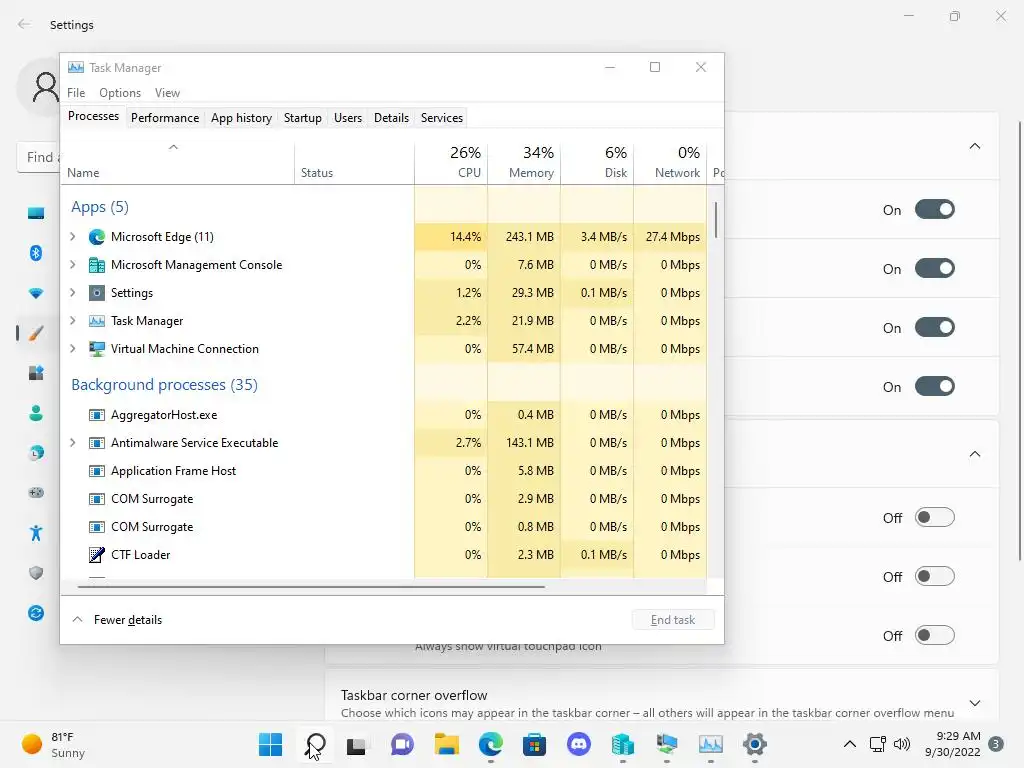This screenshot has height=768, width=1024.
Task: Open Microsoft Store from the taskbar
Action: click(x=534, y=744)
